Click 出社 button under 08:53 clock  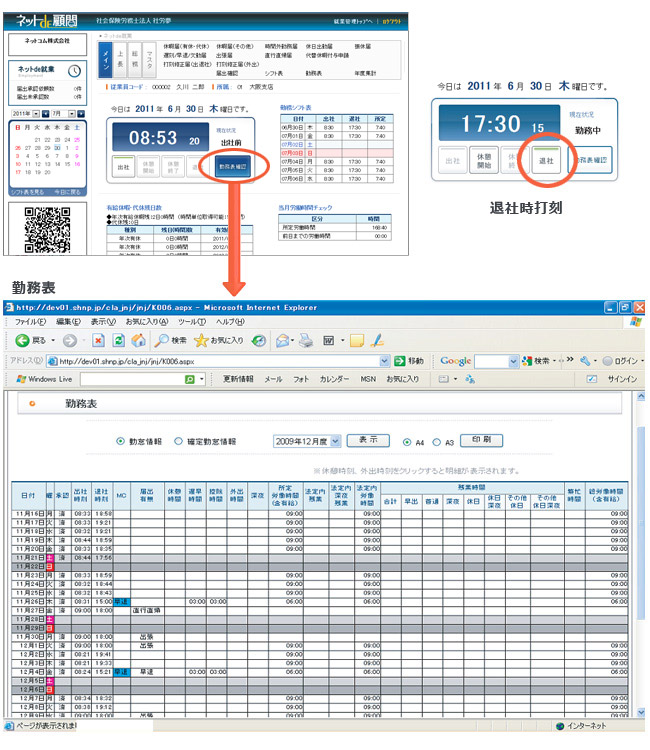click(123, 167)
